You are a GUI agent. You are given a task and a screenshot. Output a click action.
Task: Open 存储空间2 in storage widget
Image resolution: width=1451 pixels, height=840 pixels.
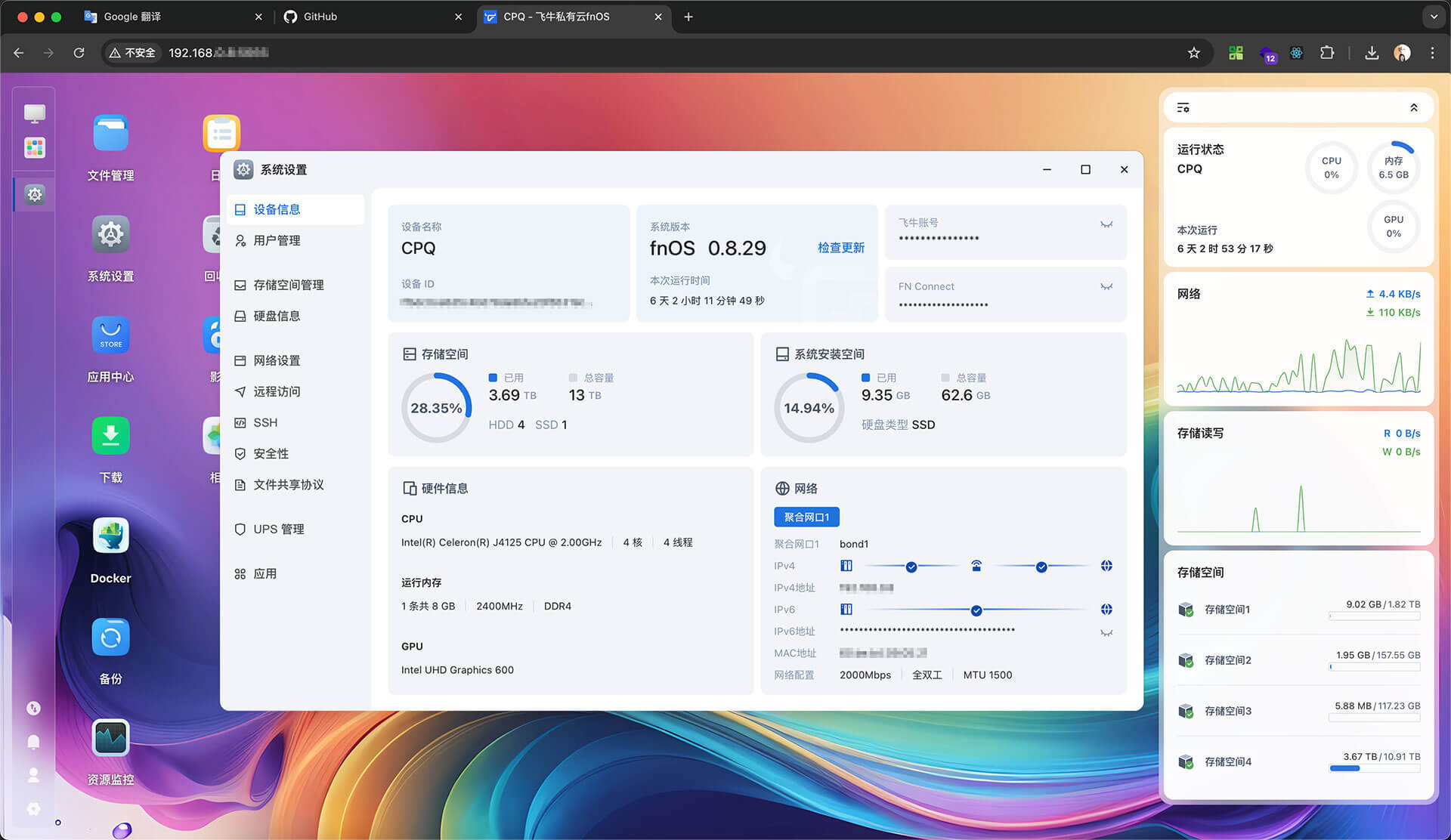1298,660
